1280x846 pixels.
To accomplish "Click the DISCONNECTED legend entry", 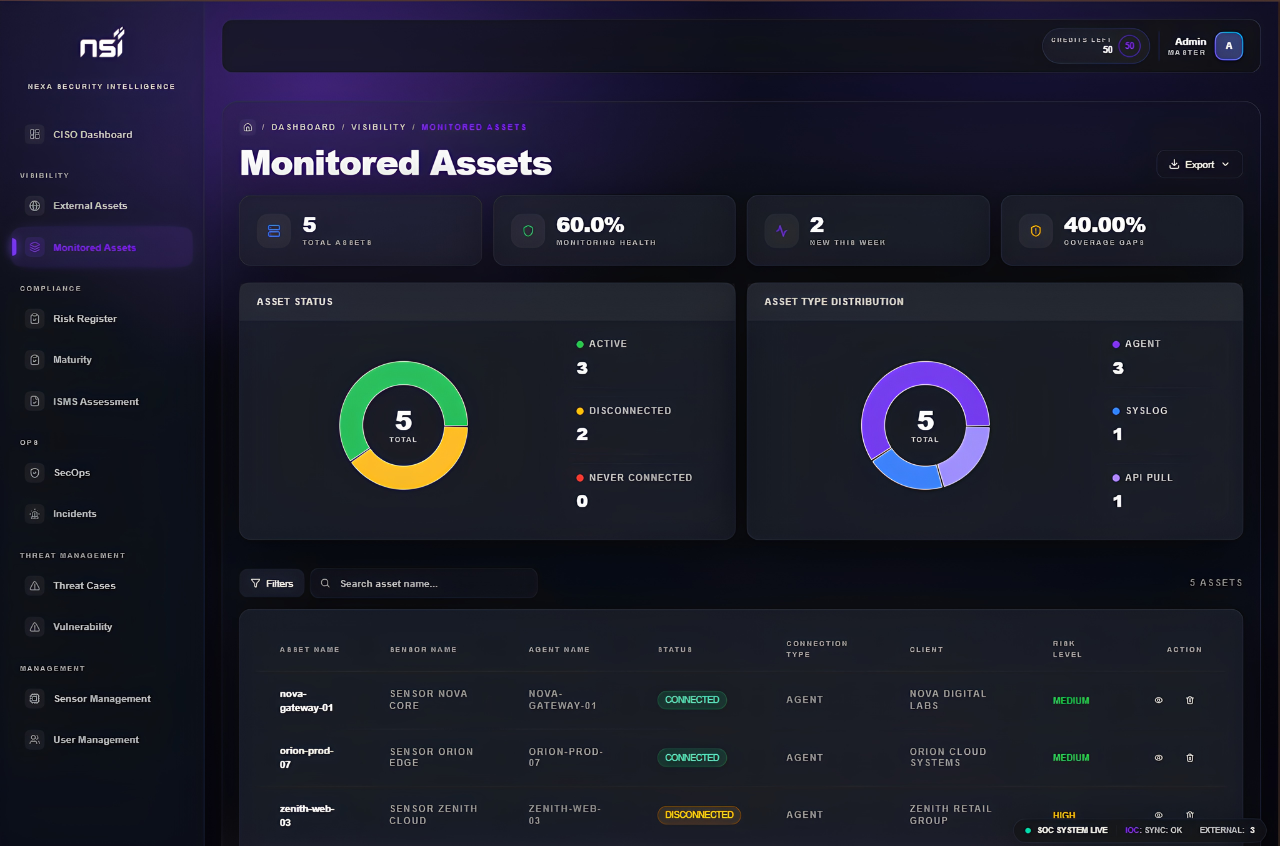I will coord(624,411).
